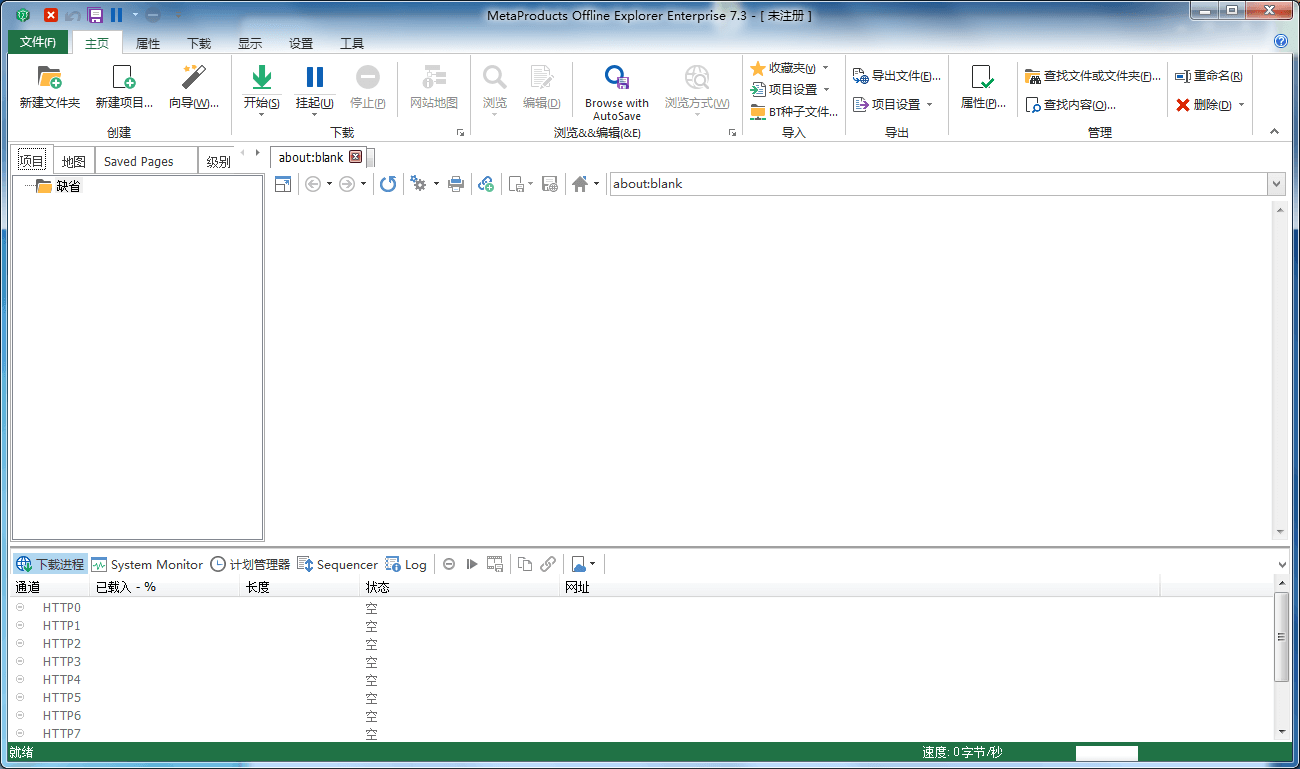
Task: Click the status bar progress indicator
Action: [x=1106, y=753]
